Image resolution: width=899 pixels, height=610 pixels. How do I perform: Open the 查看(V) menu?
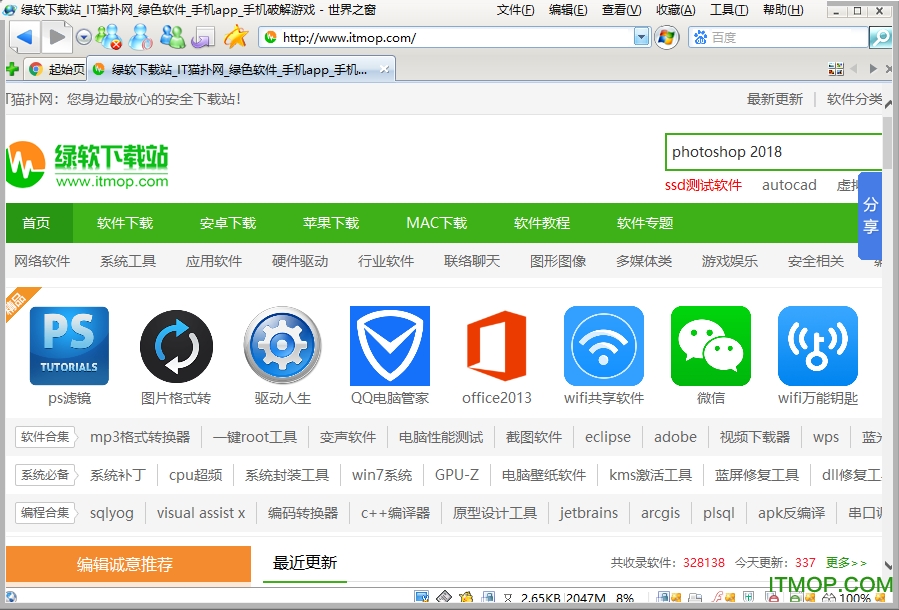pos(622,10)
